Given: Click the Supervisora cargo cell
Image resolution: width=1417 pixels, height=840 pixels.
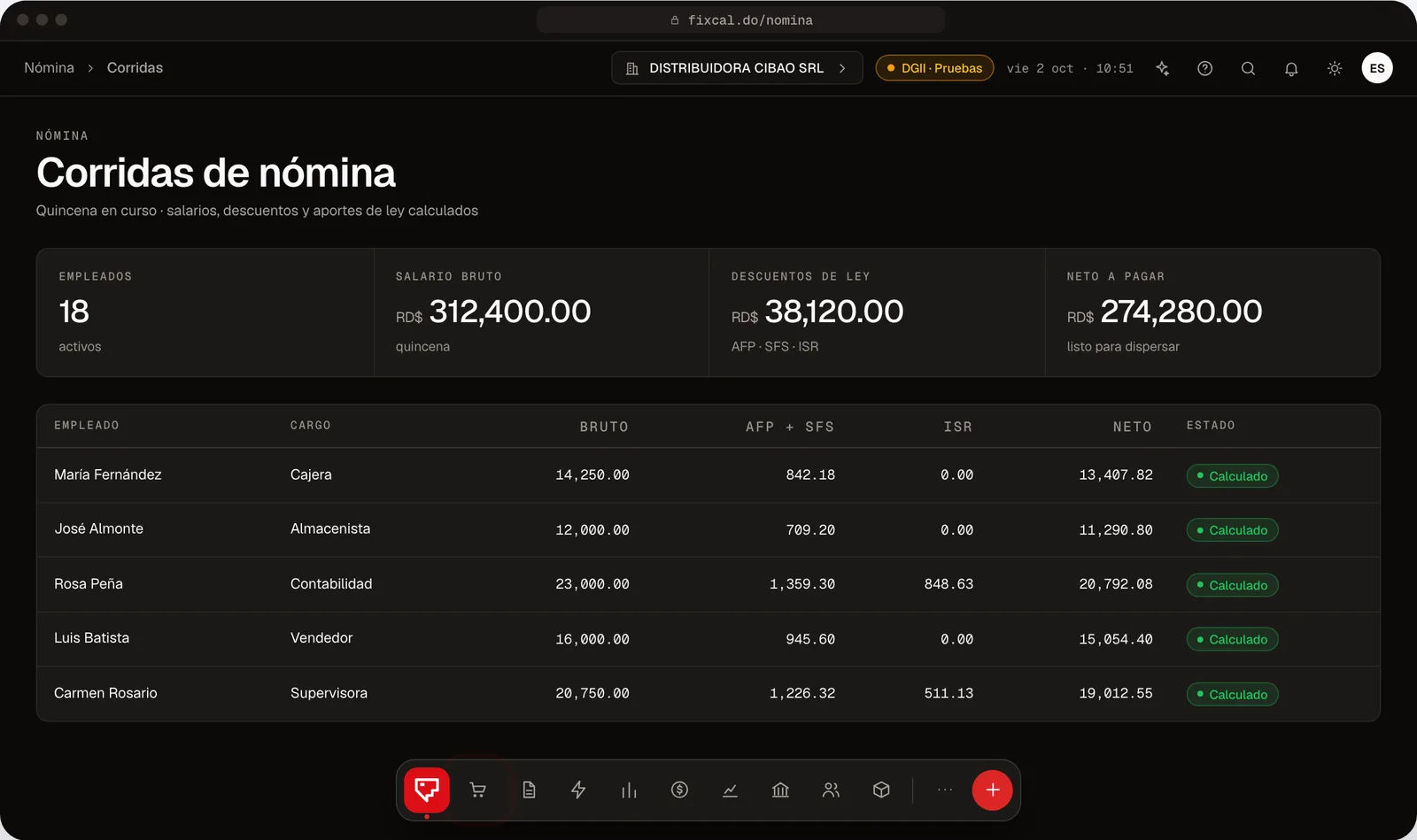Looking at the screenshot, I should [x=329, y=693].
